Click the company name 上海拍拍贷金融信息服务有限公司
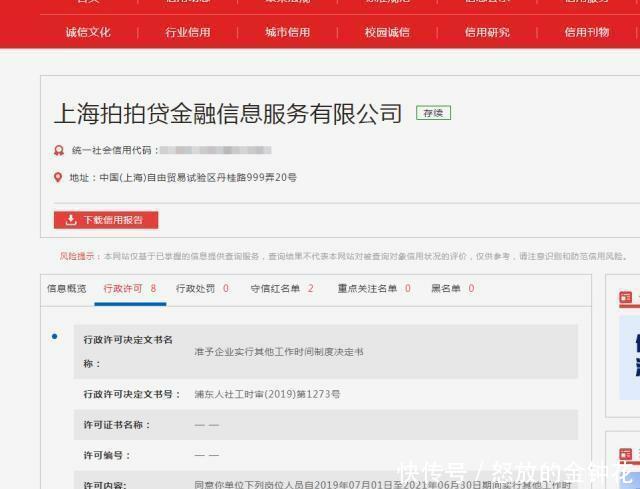Viewport: 640px width, 489px height. (228, 113)
